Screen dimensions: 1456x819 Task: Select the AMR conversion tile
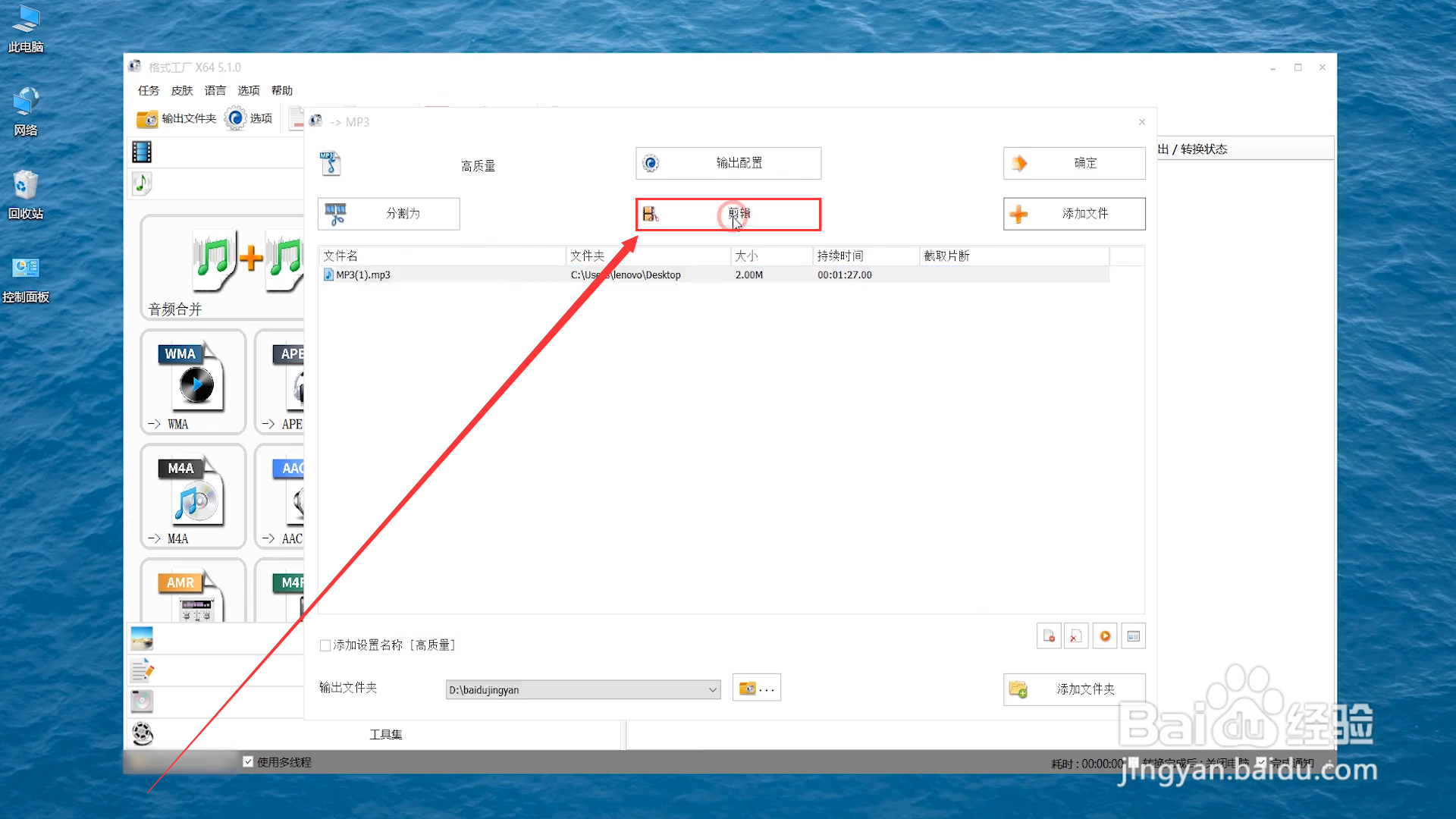(193, 591)
